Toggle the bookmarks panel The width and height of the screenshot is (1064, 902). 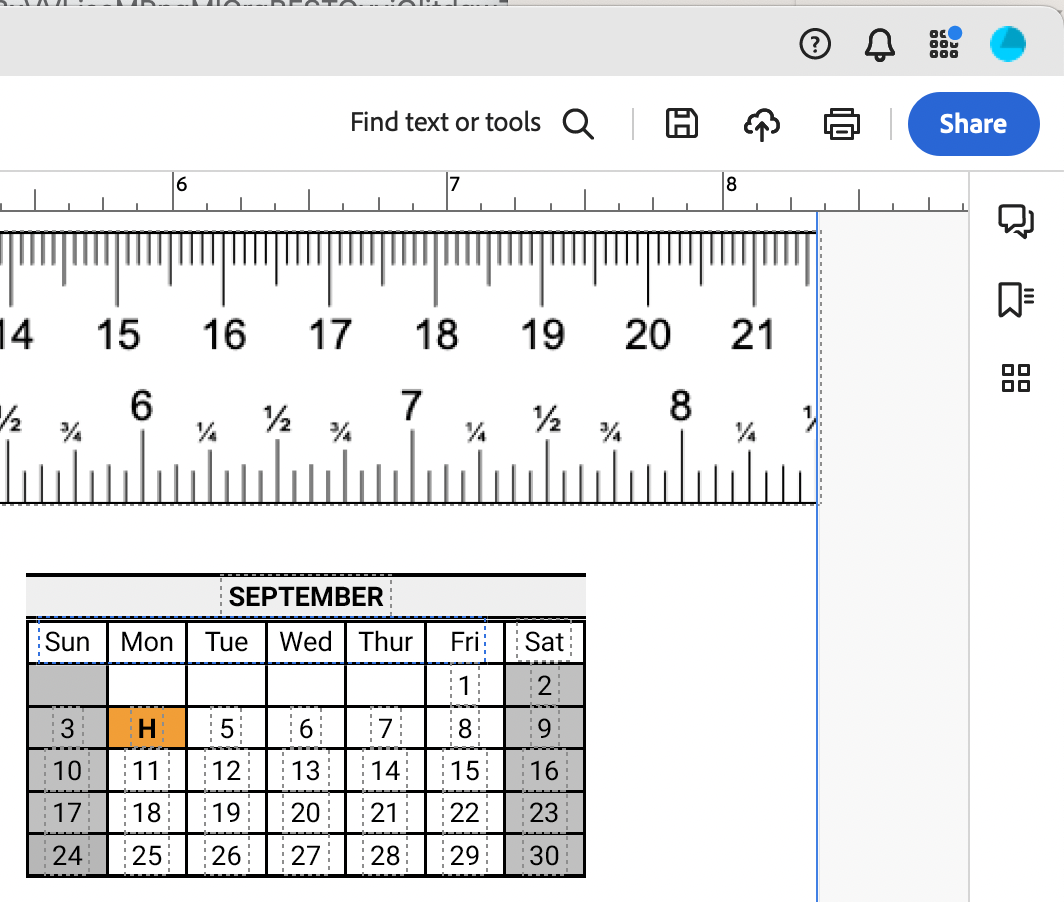[1016, 298]
